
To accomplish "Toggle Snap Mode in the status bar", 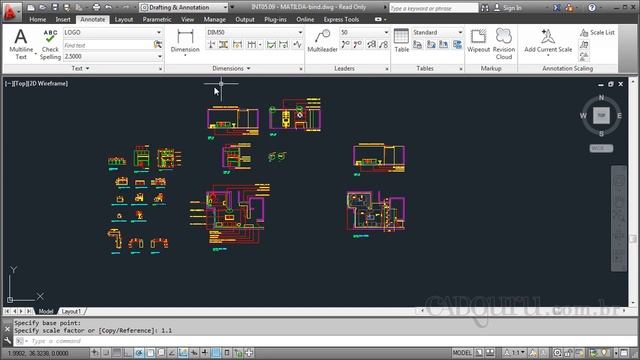I will (106, 353).
